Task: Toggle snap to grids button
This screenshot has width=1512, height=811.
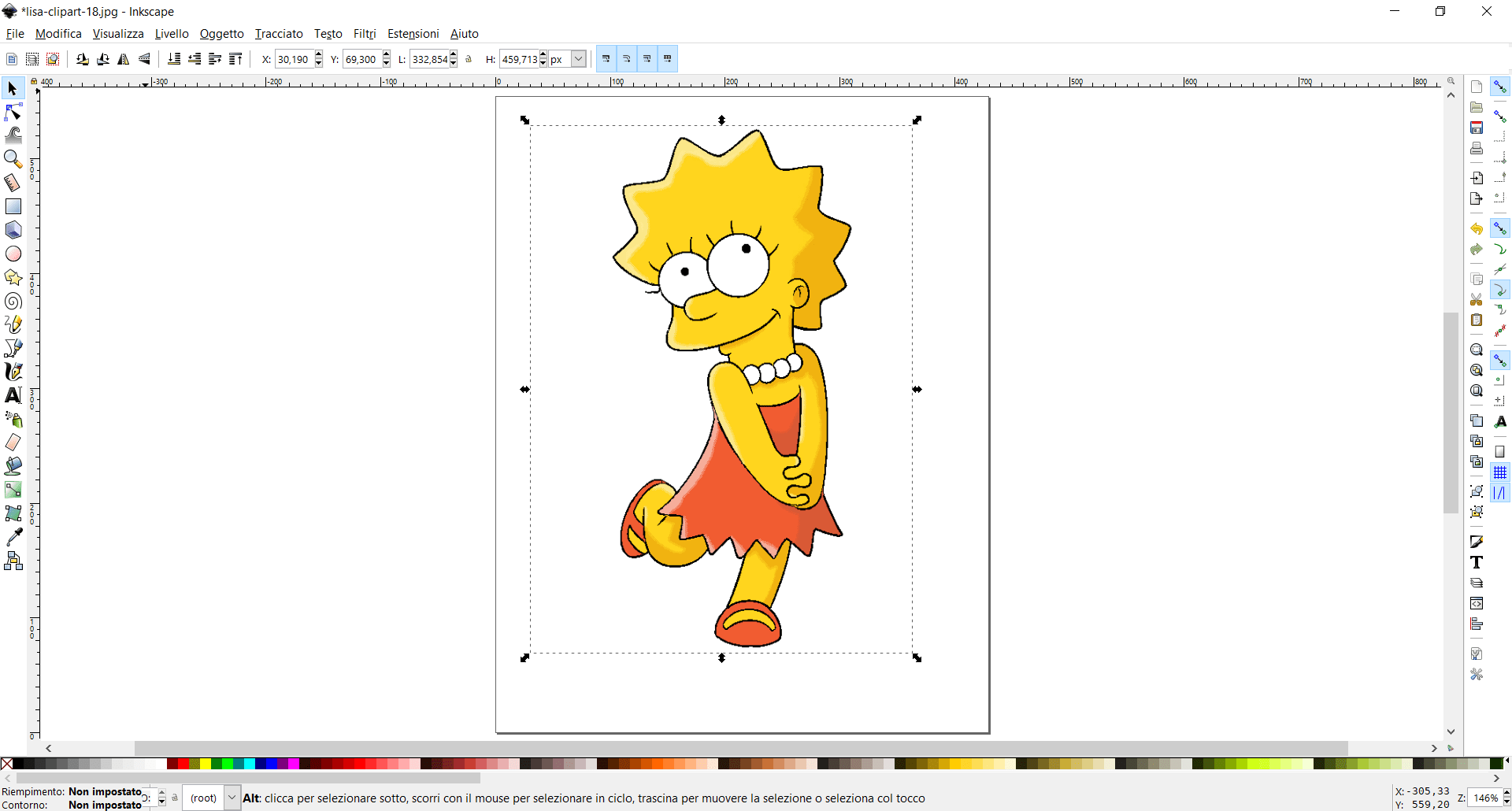Action: tap(1500, 472)
